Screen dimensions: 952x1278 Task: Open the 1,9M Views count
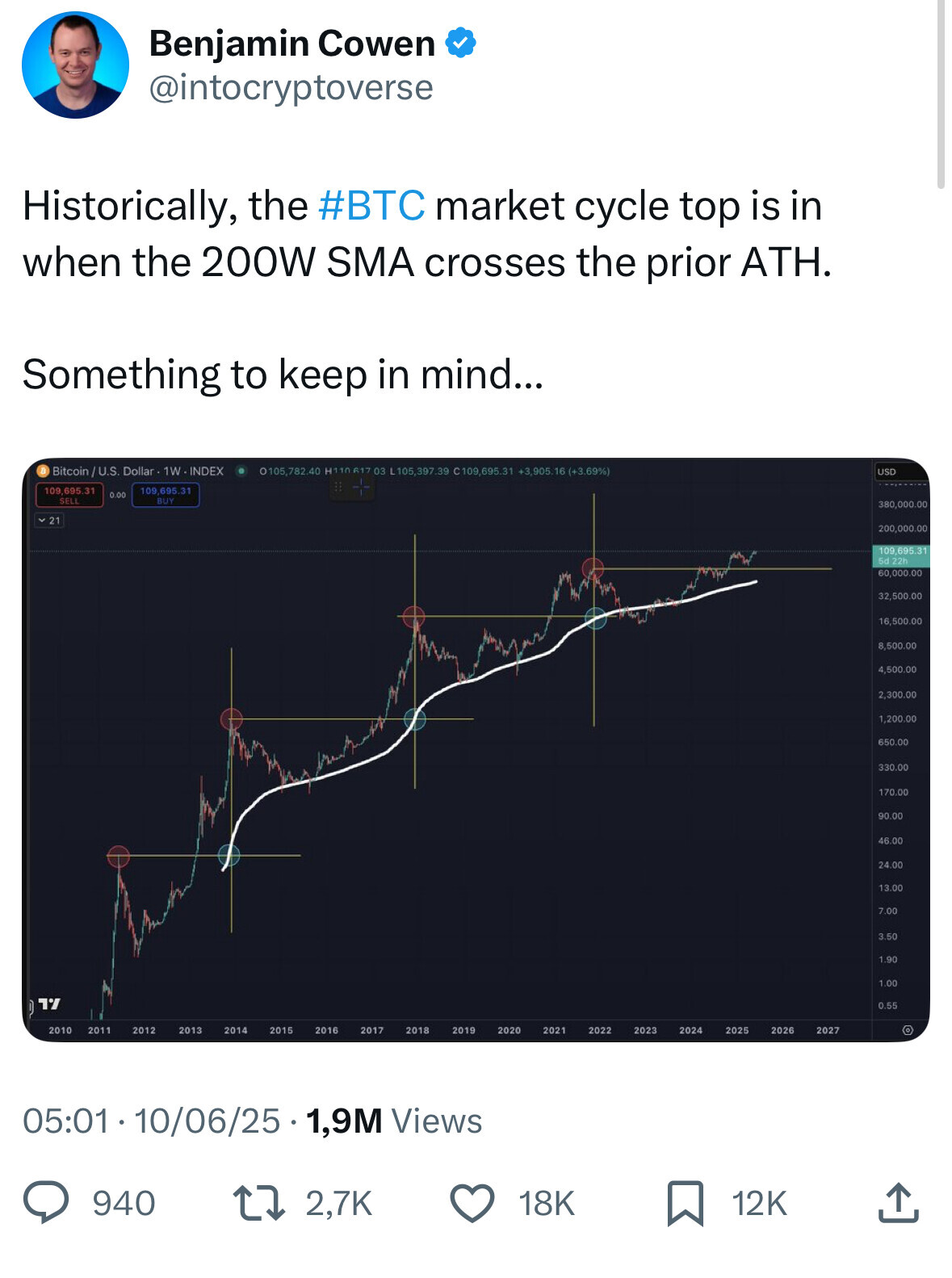click(x=394, y=1121)
